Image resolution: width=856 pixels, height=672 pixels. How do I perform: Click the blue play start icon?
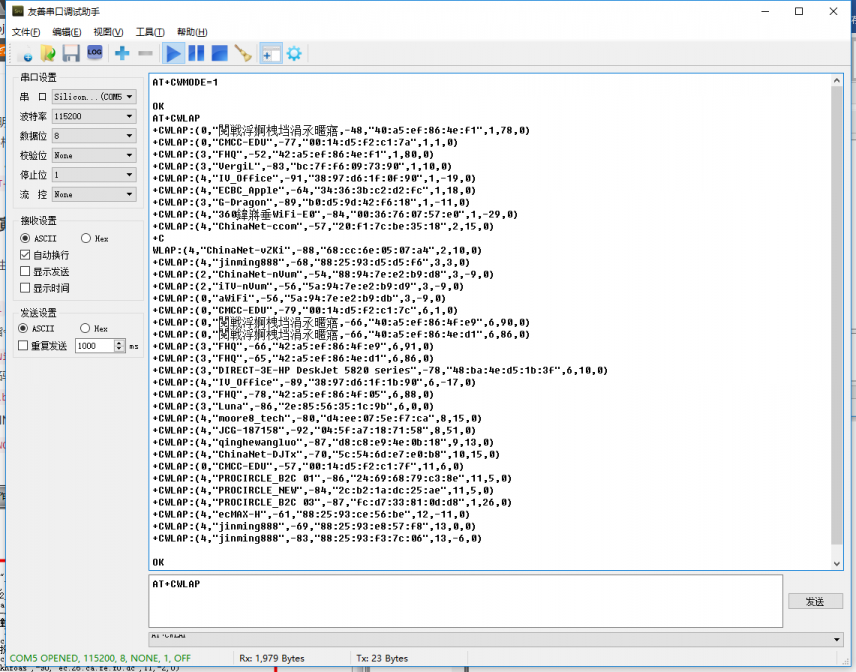pyautogui.click(x=173, y=53)
